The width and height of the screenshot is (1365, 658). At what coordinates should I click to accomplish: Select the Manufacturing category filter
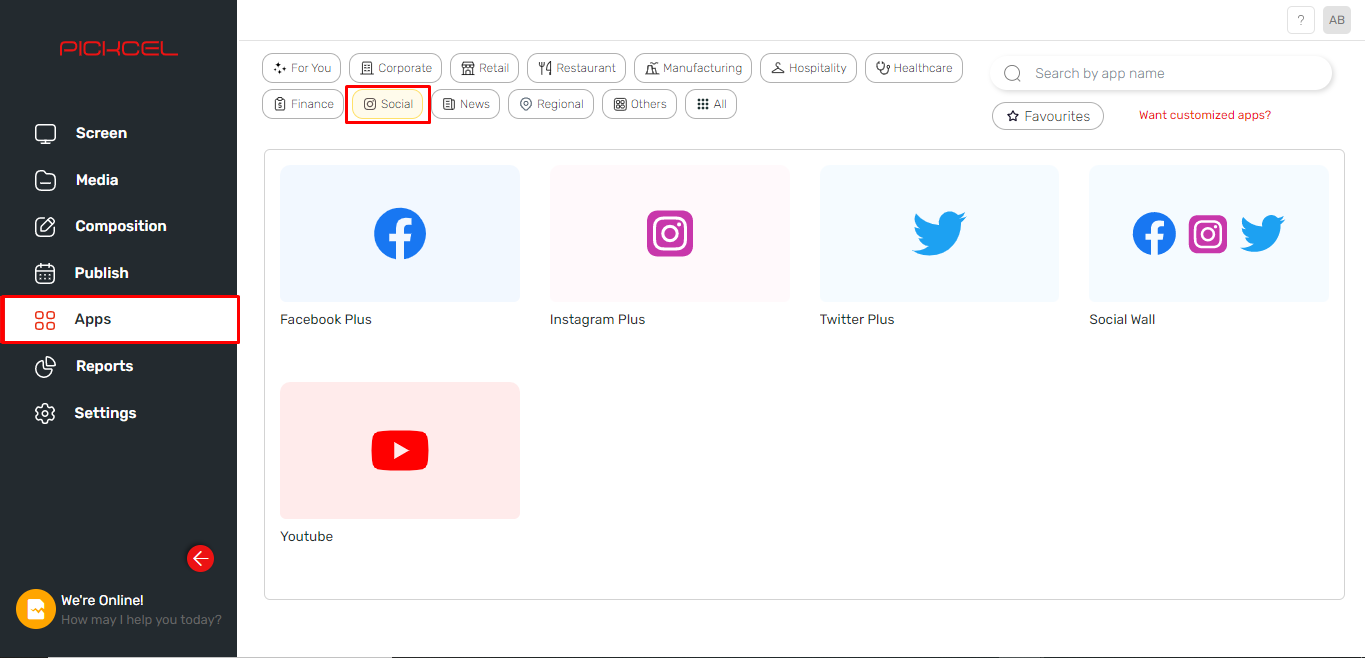point(693,68)
